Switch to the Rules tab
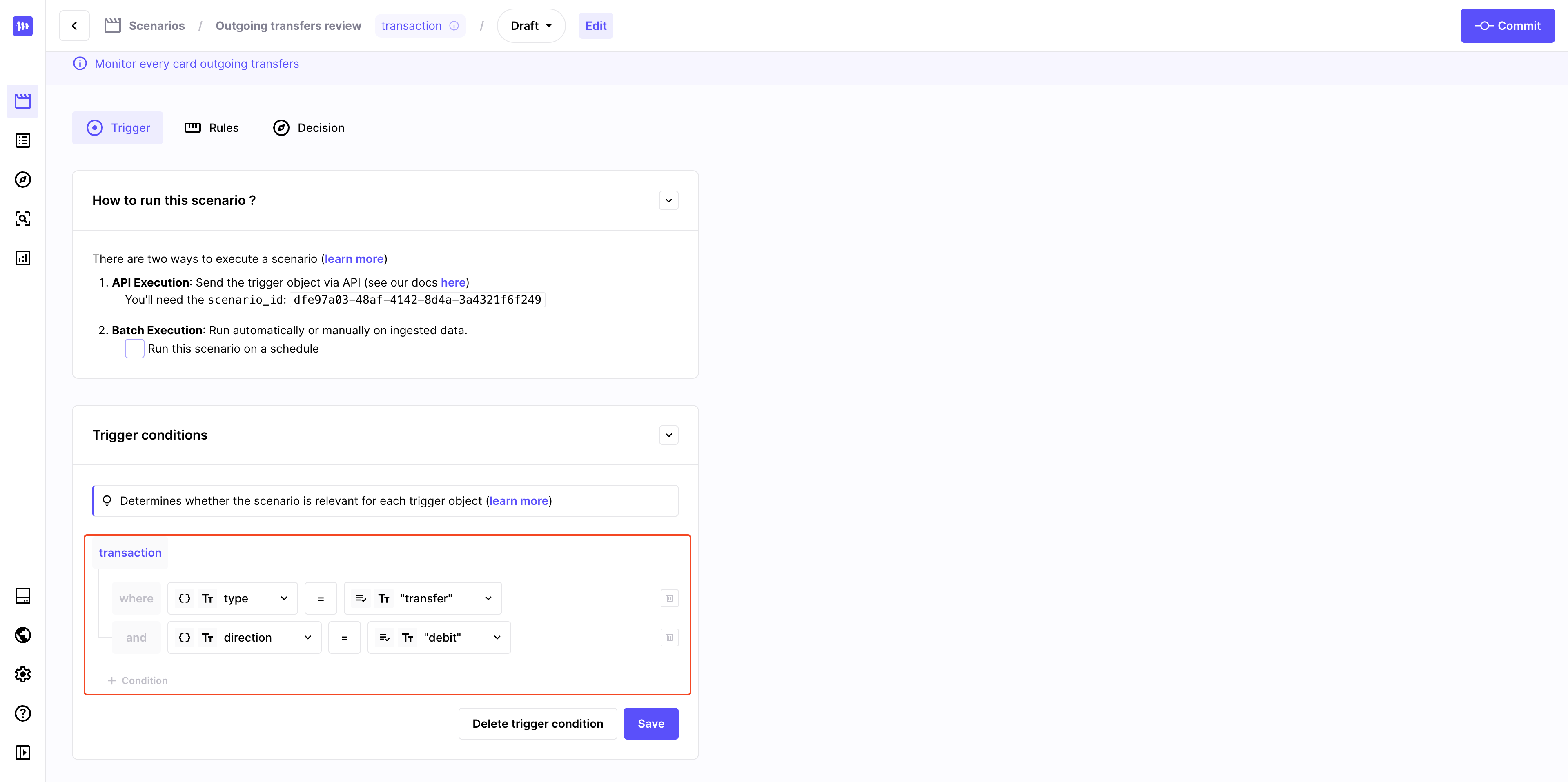1568x782 pixels. pos(211,128)
